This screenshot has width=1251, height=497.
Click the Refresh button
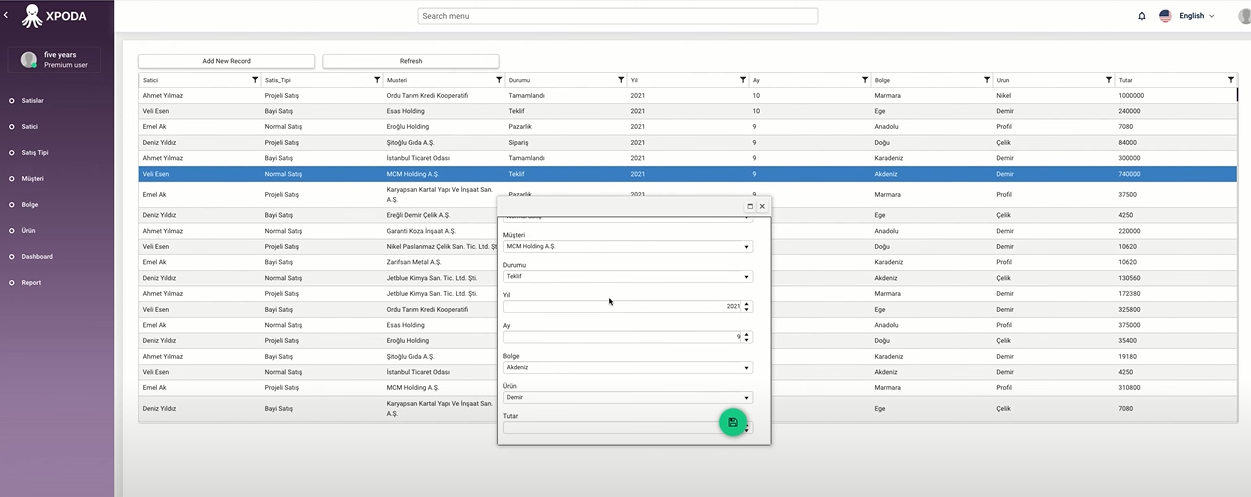pos(411,61)
